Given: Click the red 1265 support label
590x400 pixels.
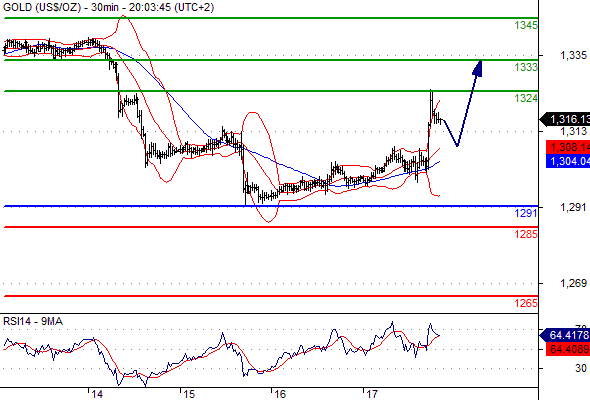Looking at the screenshot, I should coord(526,303).
